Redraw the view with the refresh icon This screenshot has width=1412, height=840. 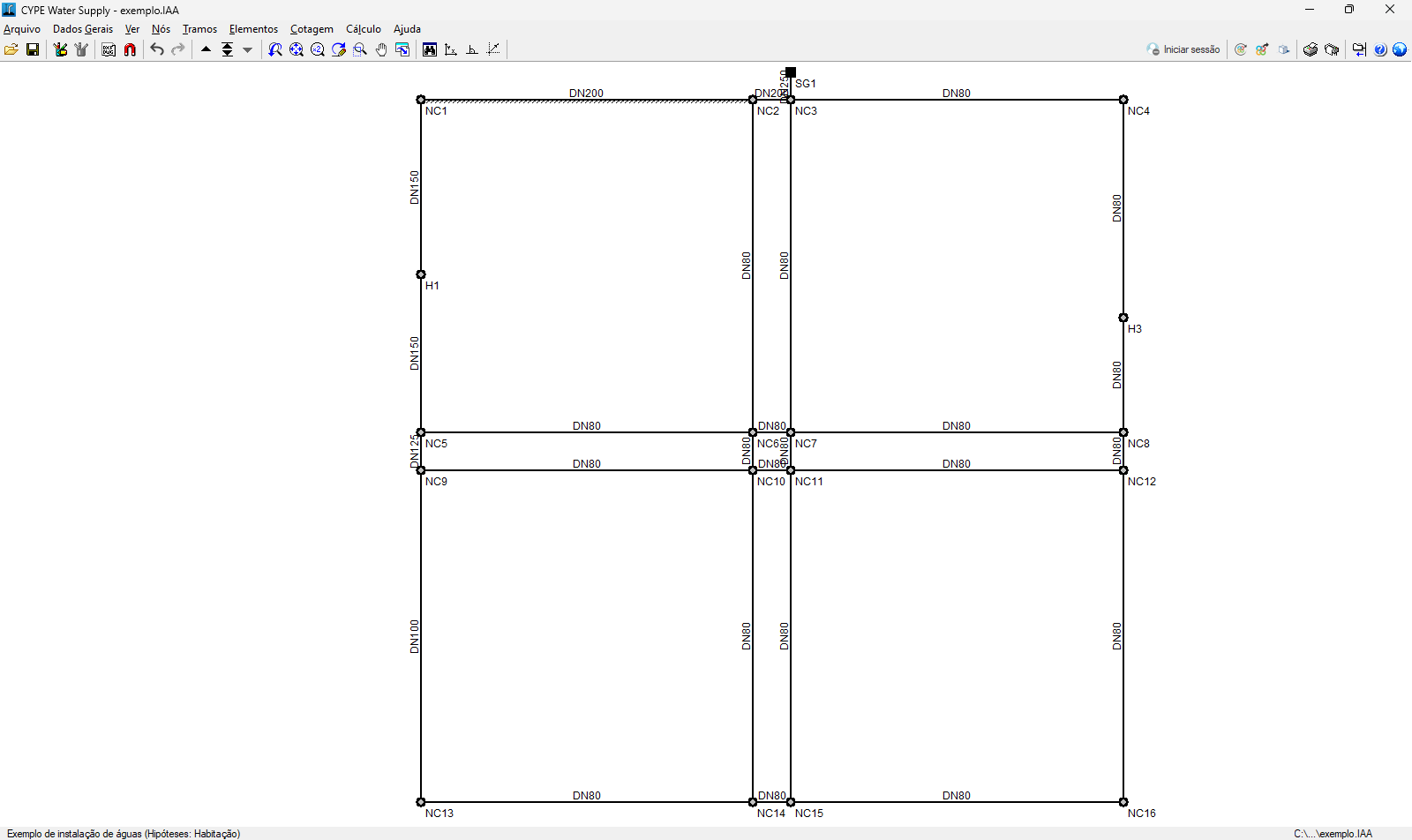coord(339,49)
